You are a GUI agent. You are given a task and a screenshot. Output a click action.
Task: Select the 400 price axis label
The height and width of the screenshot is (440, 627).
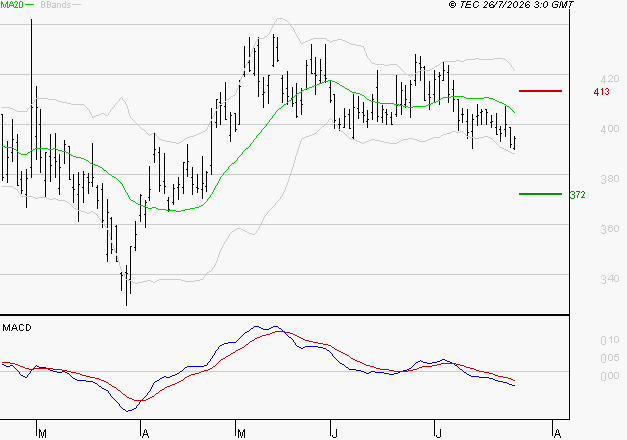pyautogui.click(x=610, y=128)
